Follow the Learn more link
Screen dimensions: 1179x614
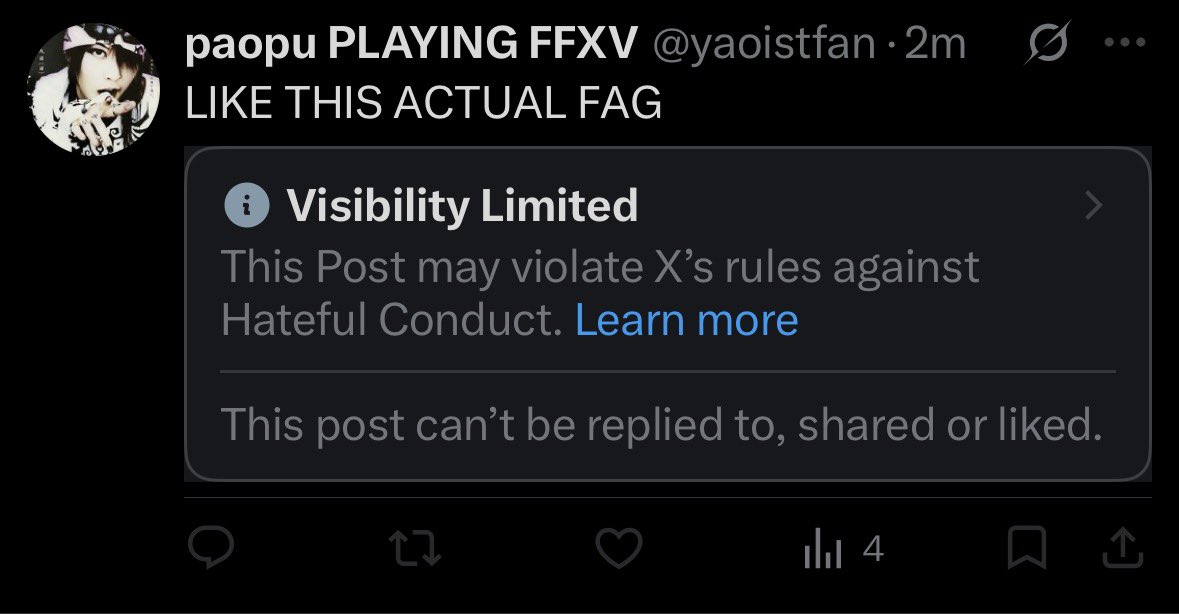tap(687, 320)
